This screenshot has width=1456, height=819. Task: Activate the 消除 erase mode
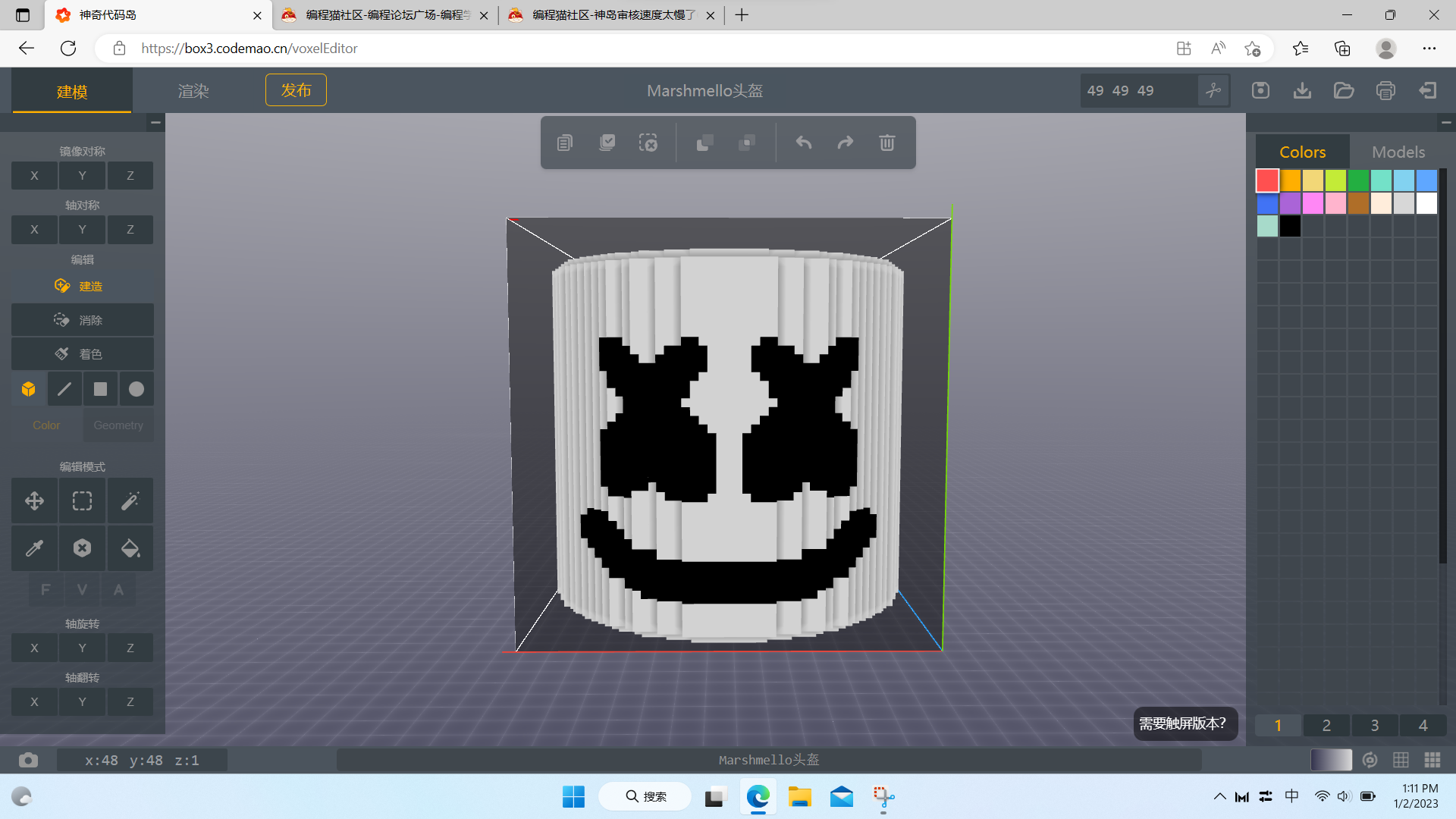82,320
